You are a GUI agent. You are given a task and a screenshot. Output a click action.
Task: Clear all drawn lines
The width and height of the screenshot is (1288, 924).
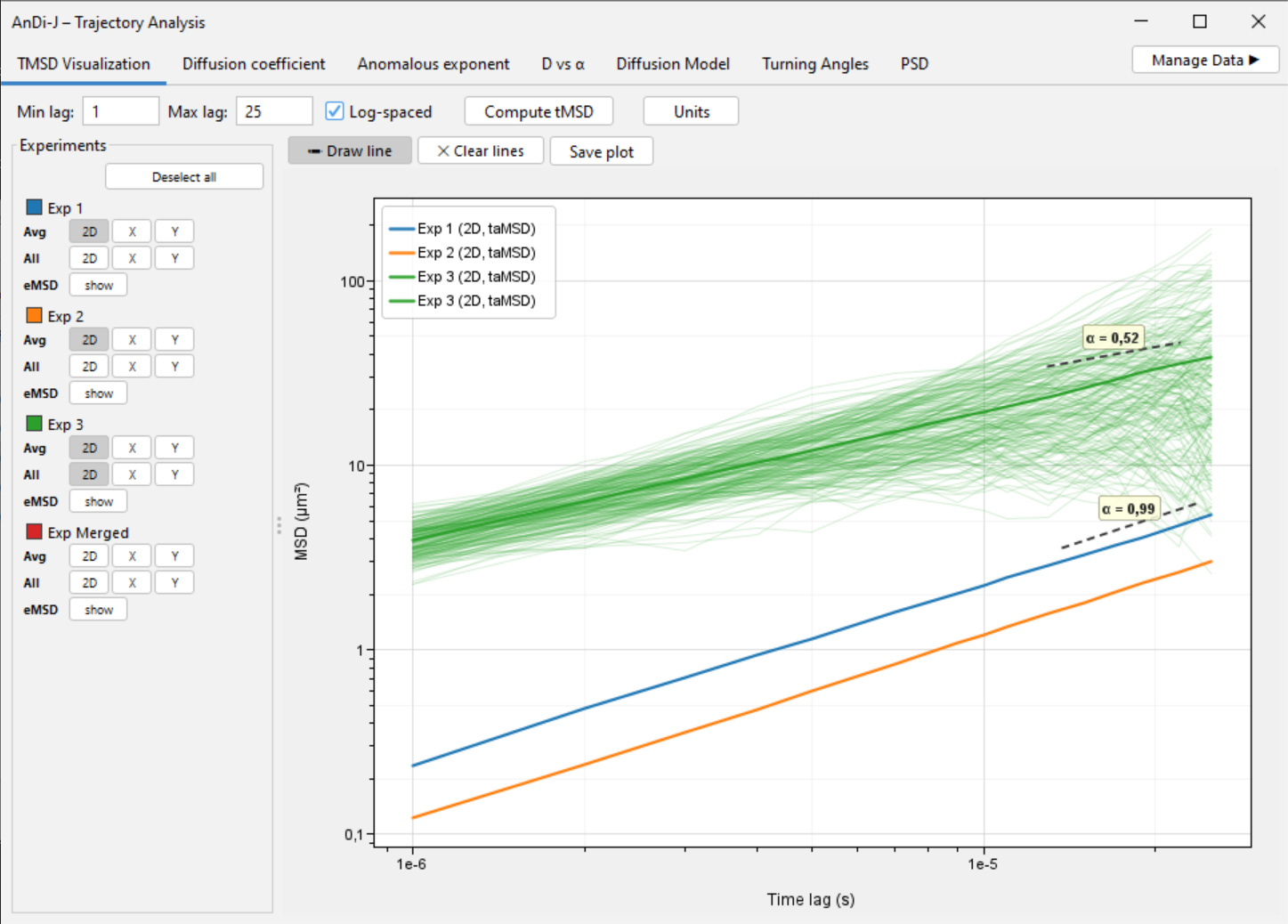(481, 150)
